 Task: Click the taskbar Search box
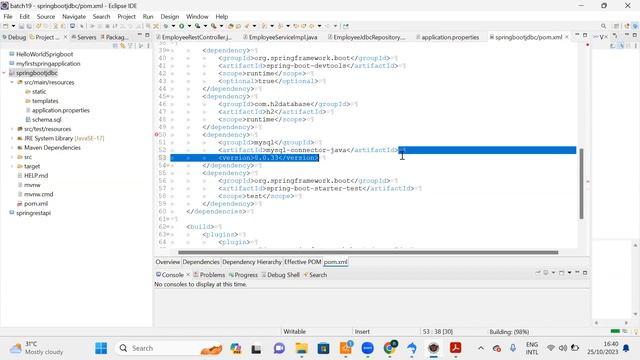pyautogui.click(x=168, y=348)
